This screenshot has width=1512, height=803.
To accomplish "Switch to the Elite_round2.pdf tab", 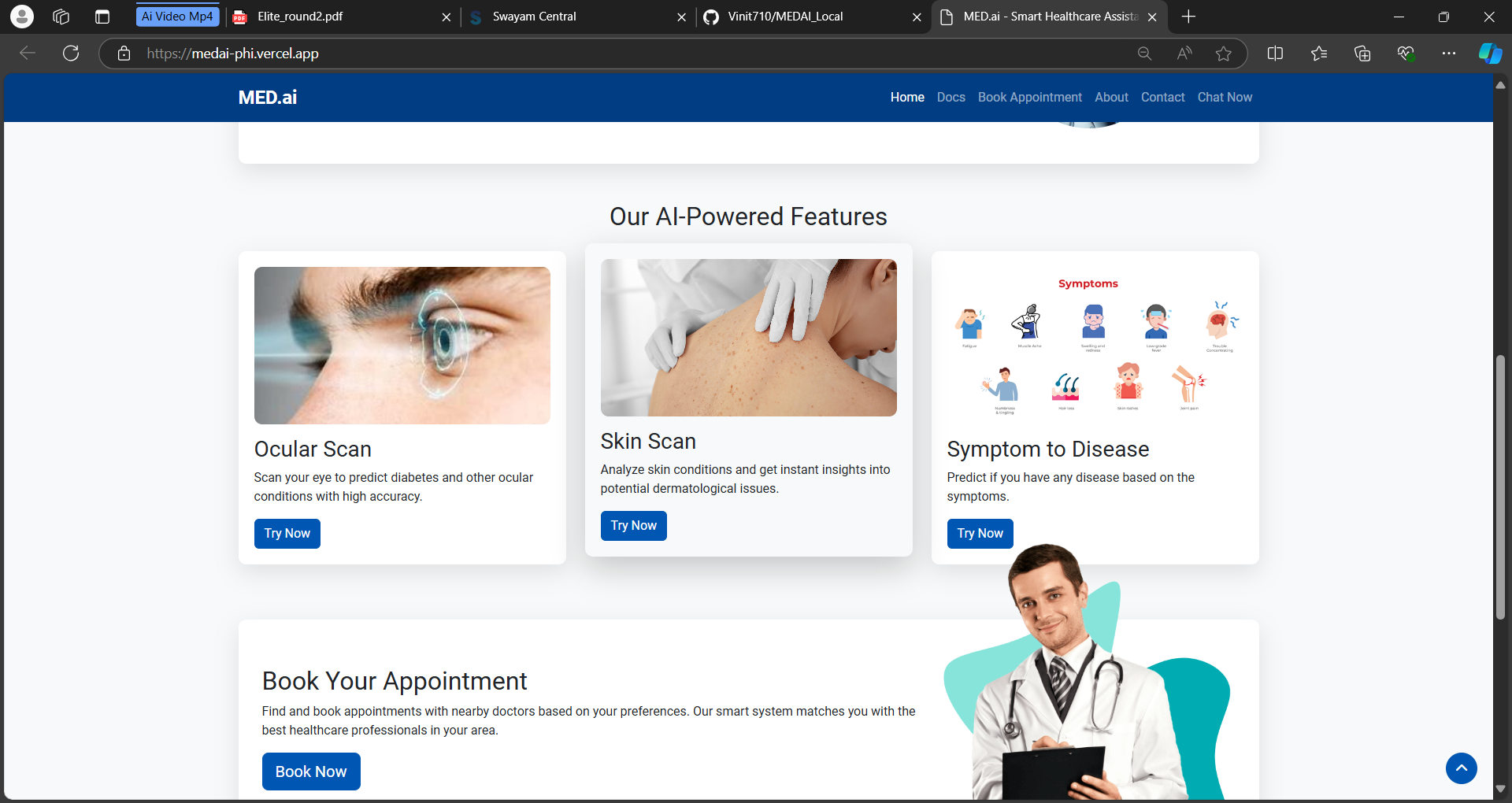I will [343, 17].
